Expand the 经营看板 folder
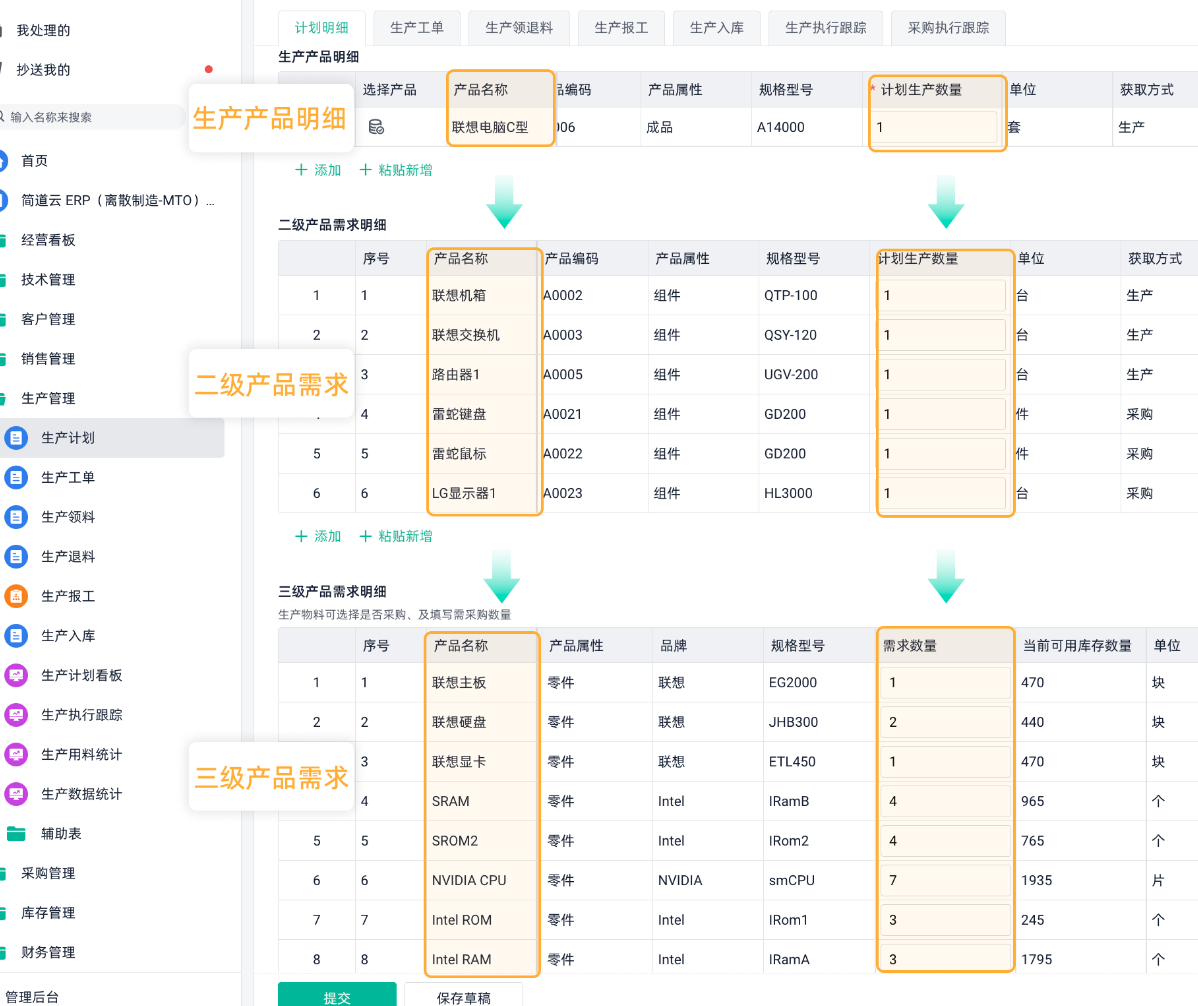Screen dimensions: 1198x1006 pos(48,240)
